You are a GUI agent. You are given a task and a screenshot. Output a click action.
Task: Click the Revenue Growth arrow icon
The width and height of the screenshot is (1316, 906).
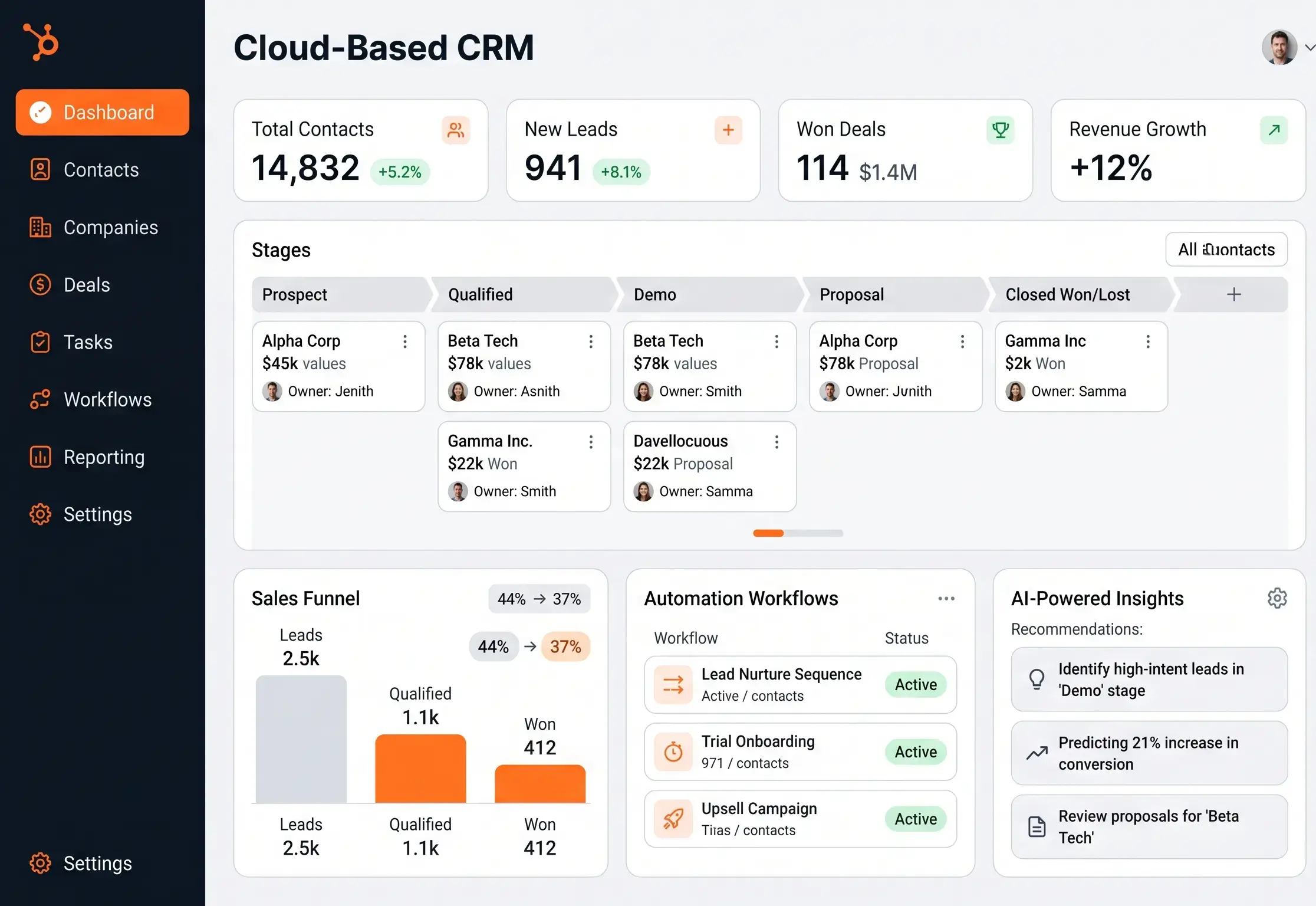(x=1274, y=130)
